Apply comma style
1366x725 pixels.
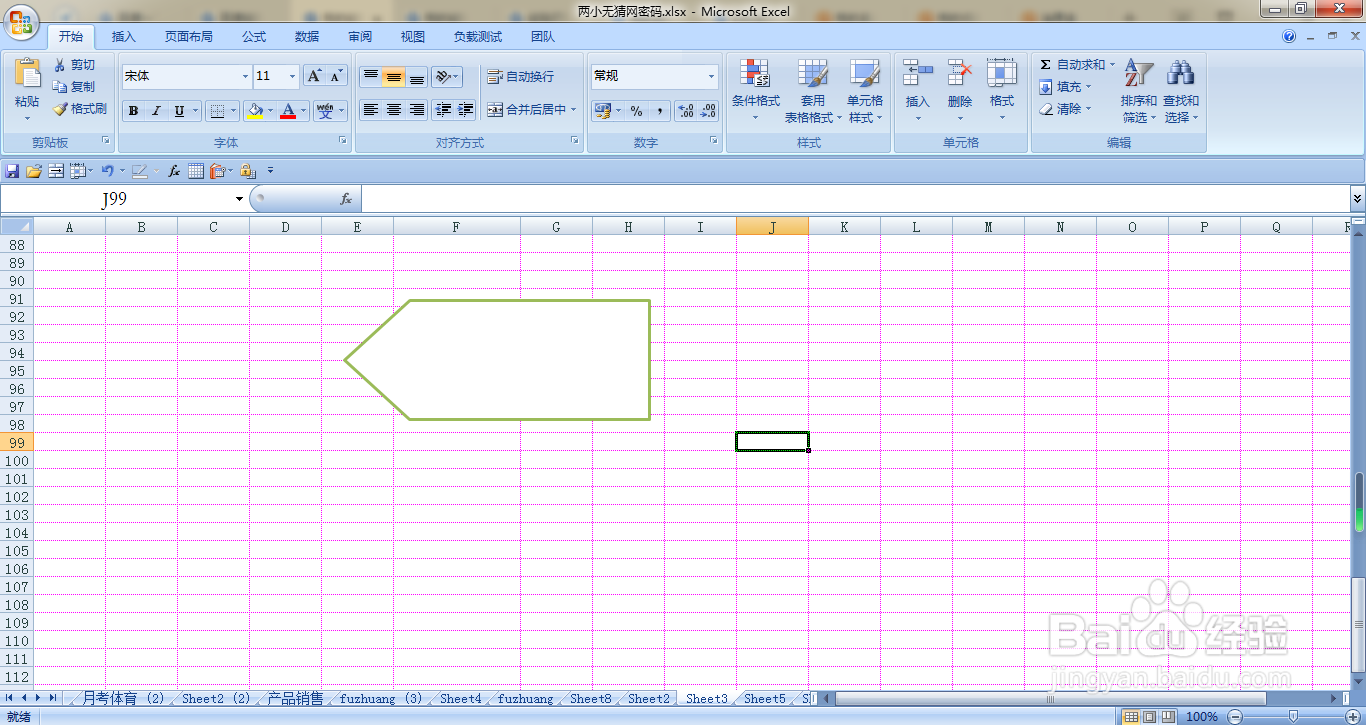659,111
